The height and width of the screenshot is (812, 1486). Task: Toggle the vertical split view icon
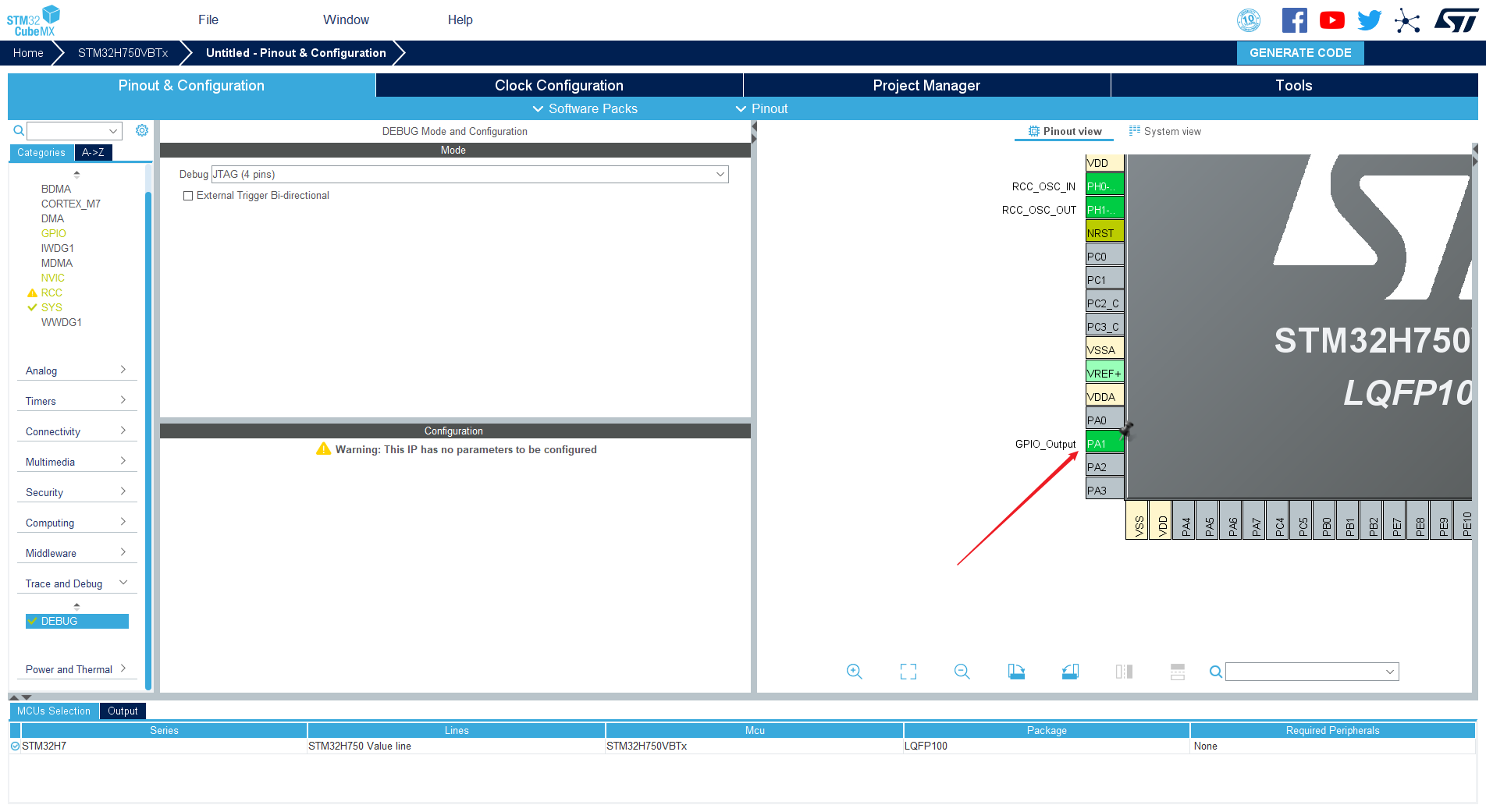point(1124,672)
